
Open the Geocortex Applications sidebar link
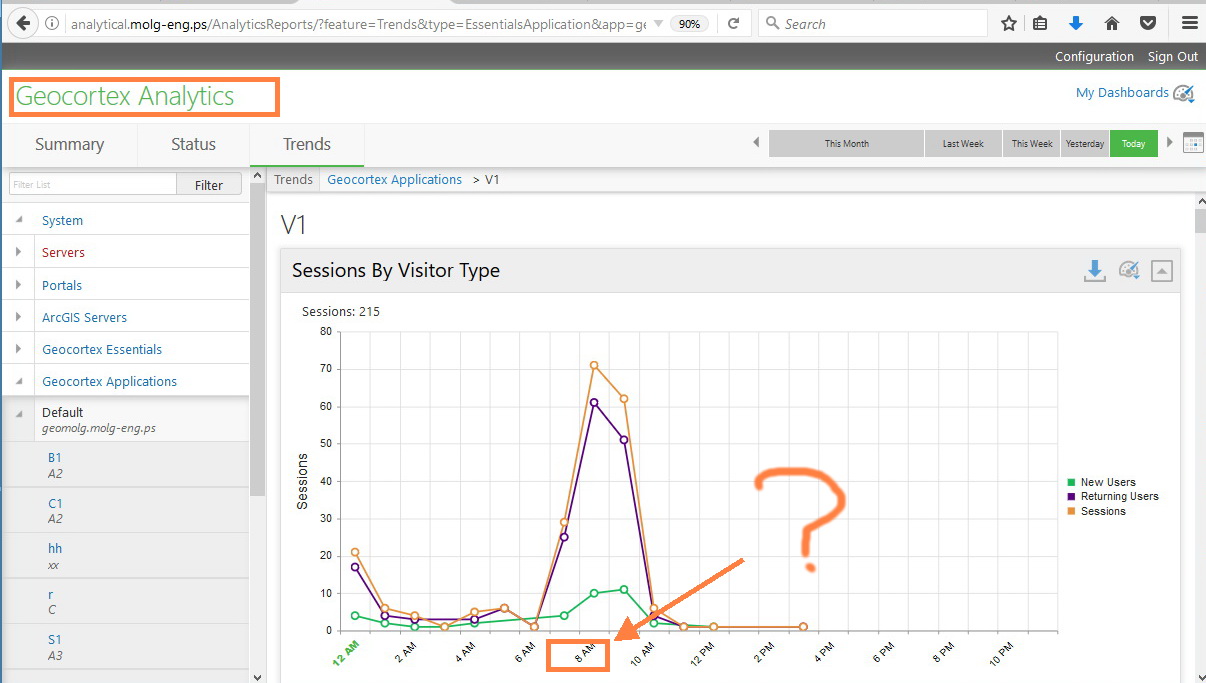pos(109,381)
